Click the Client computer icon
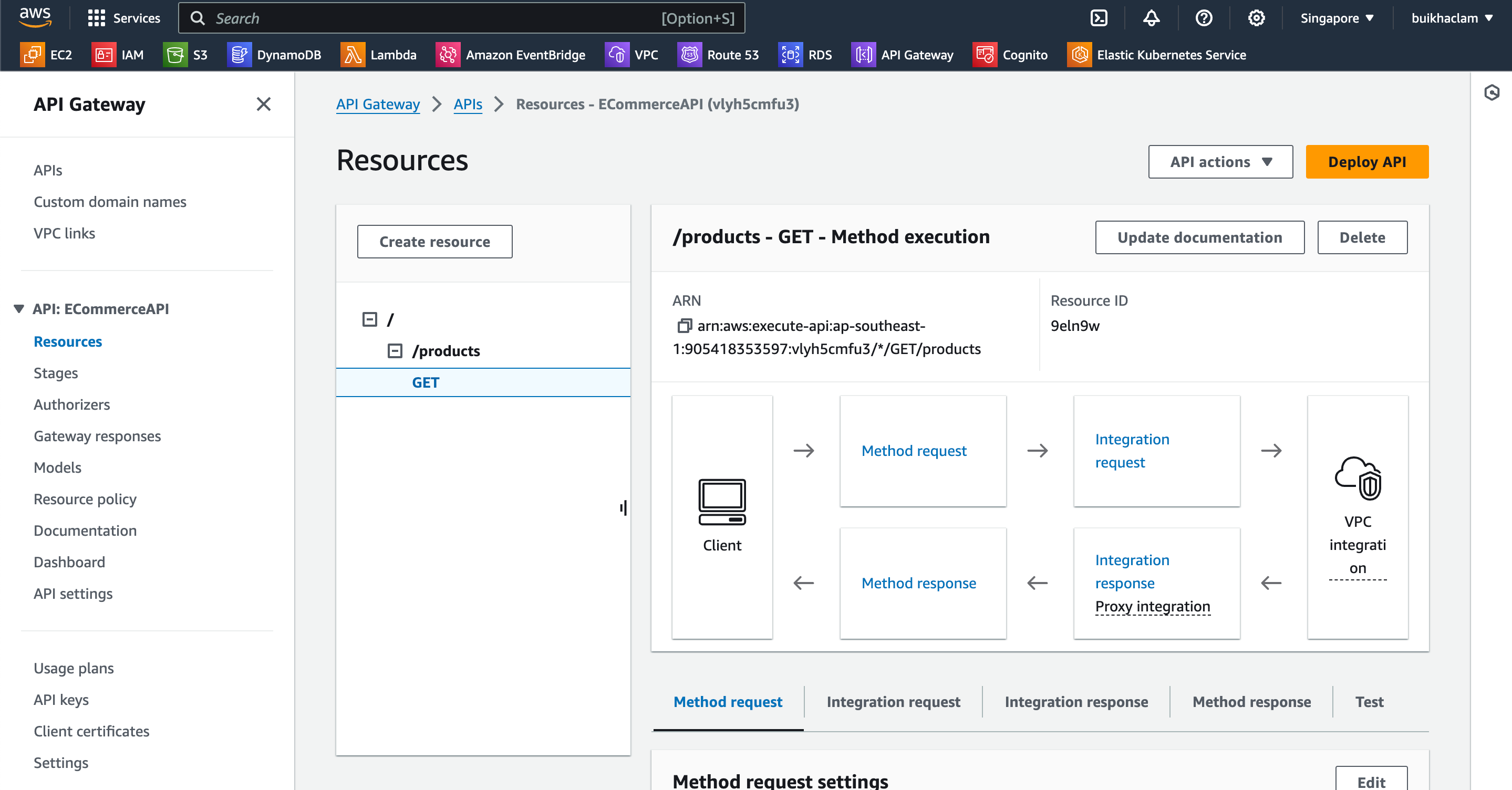This screenshot has height=790, width=1512. point(722,502)
